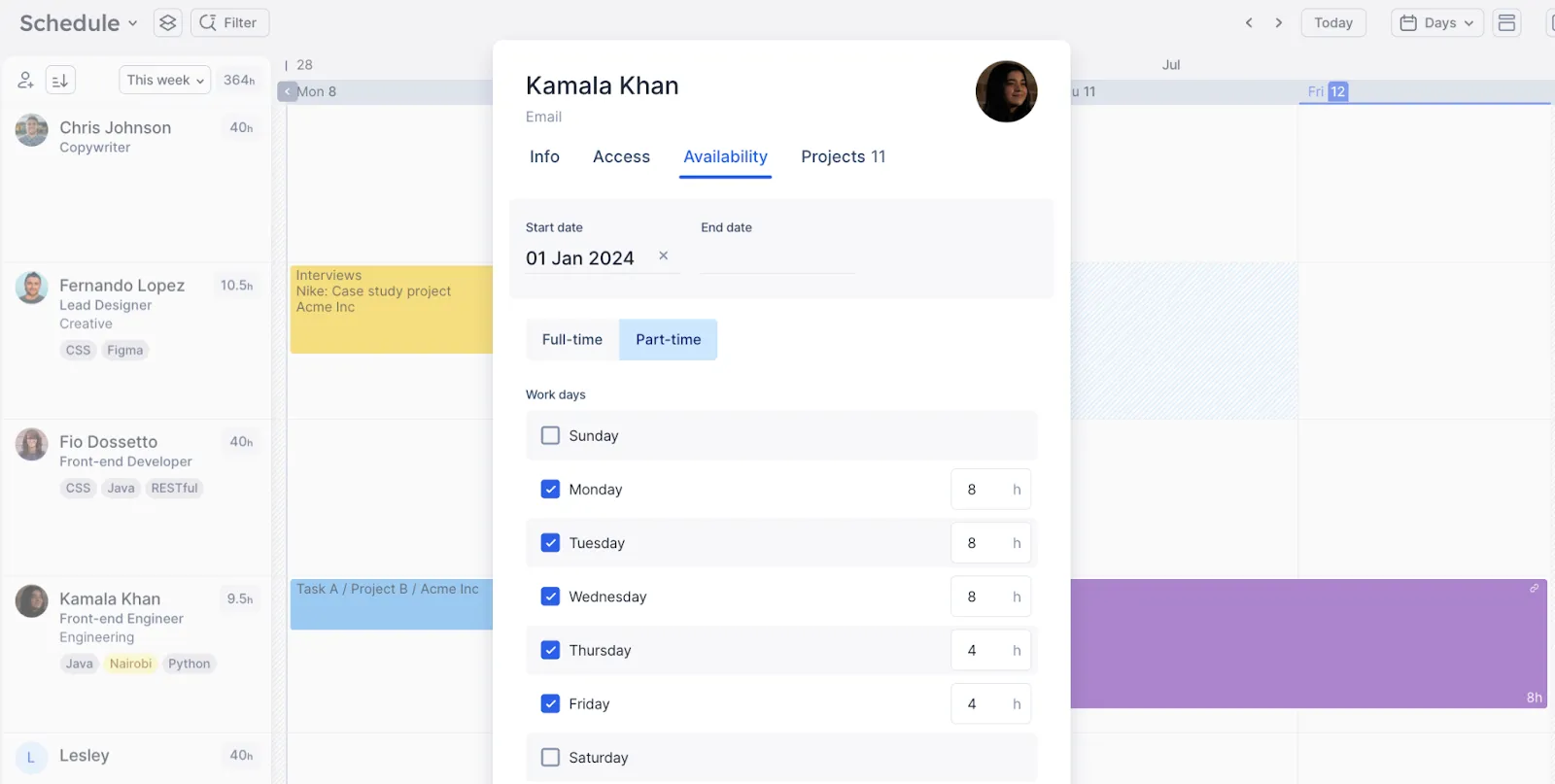Click the Nairobi tag under Kamala Khan

click(x=130, y=664)
